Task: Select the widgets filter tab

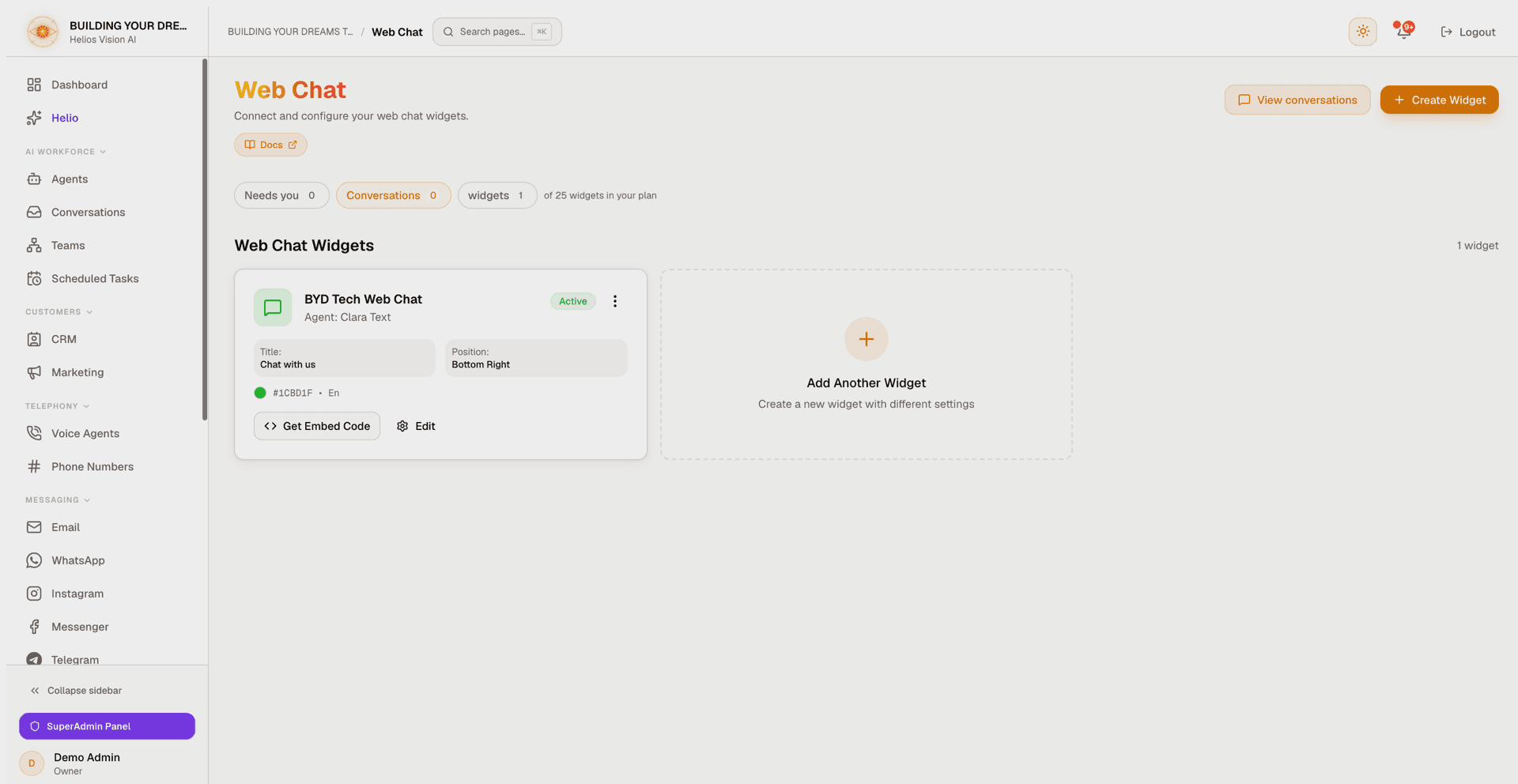Action: [497, 195]
